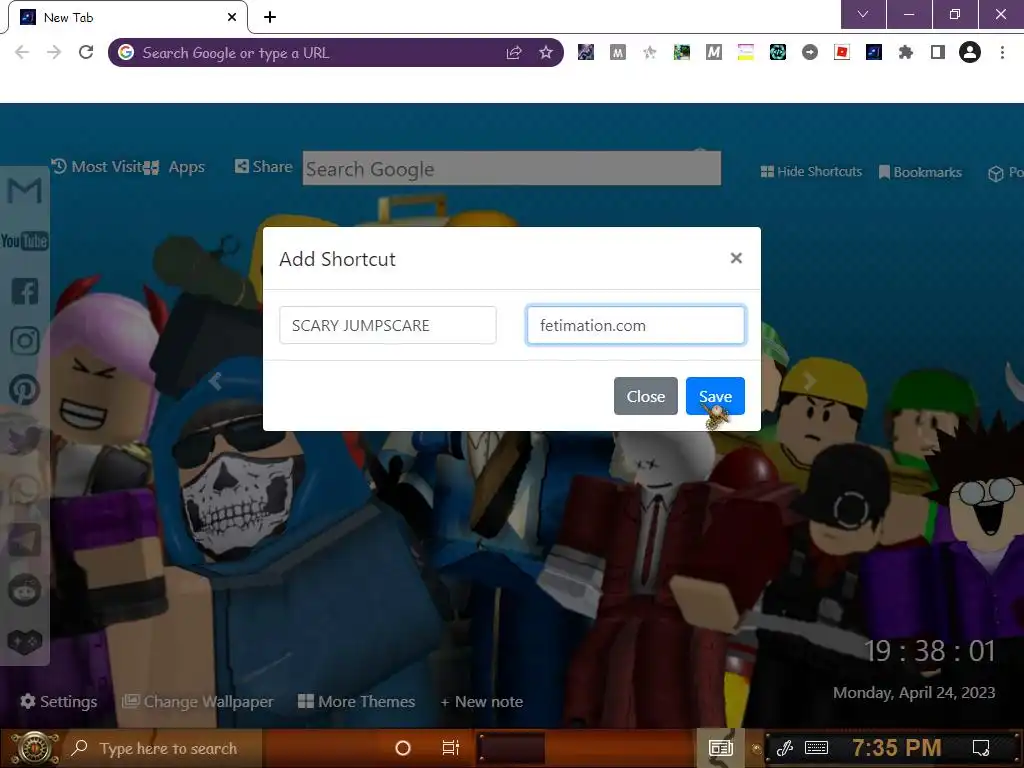Open the notification center icon

[x=980, y=748]
